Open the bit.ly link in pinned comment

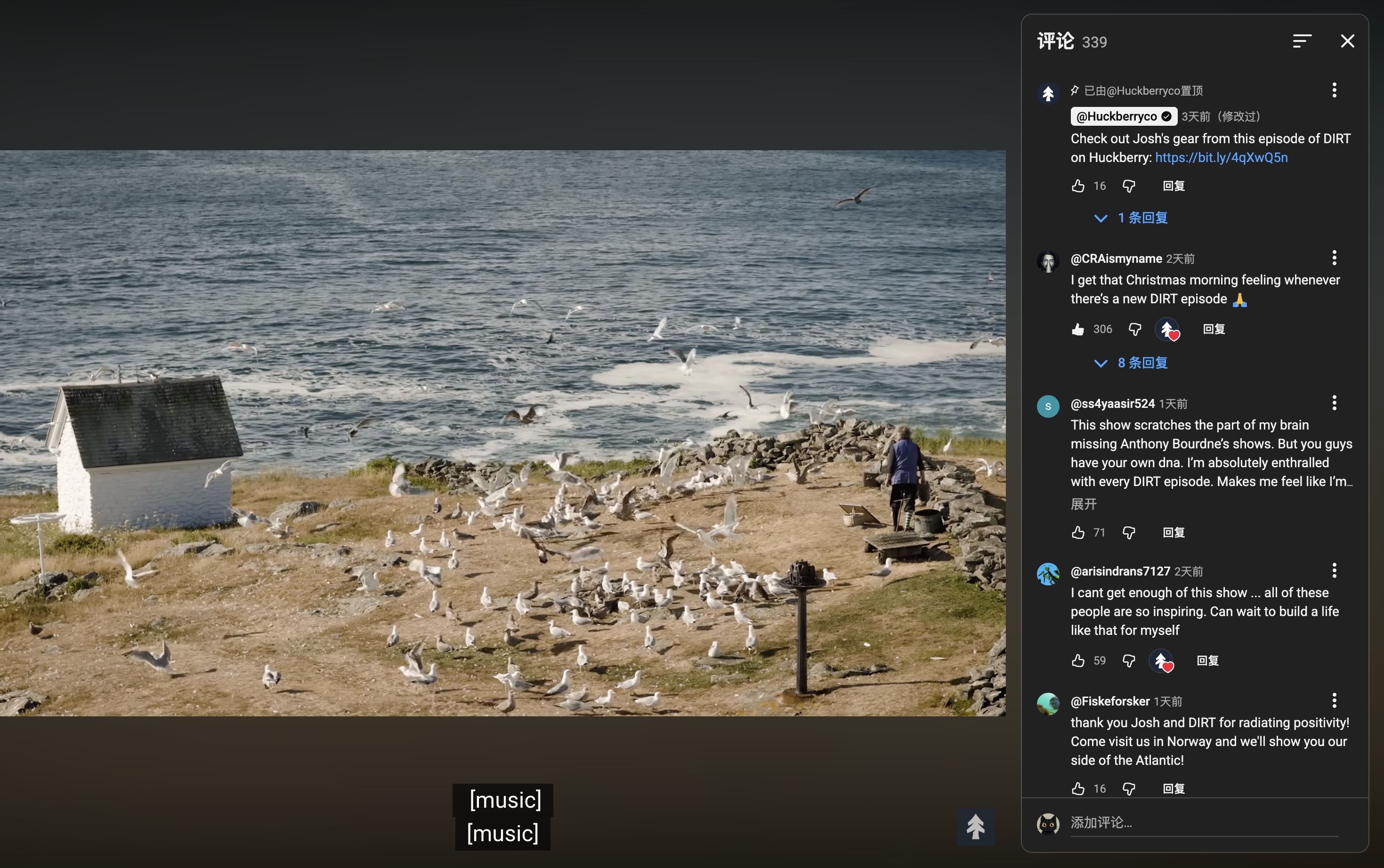coord(1221,158)
